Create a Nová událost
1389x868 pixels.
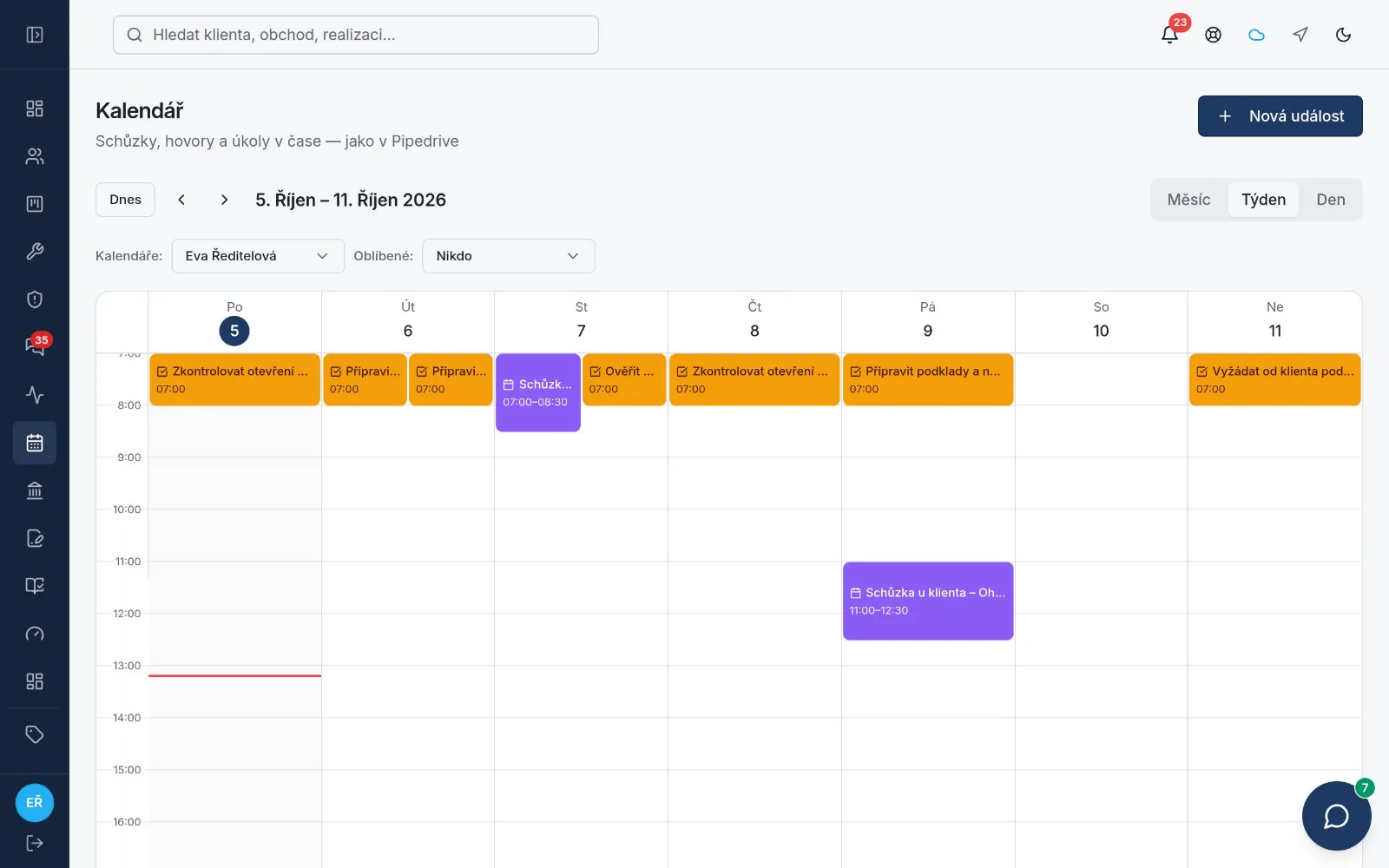pos(1280,116)
